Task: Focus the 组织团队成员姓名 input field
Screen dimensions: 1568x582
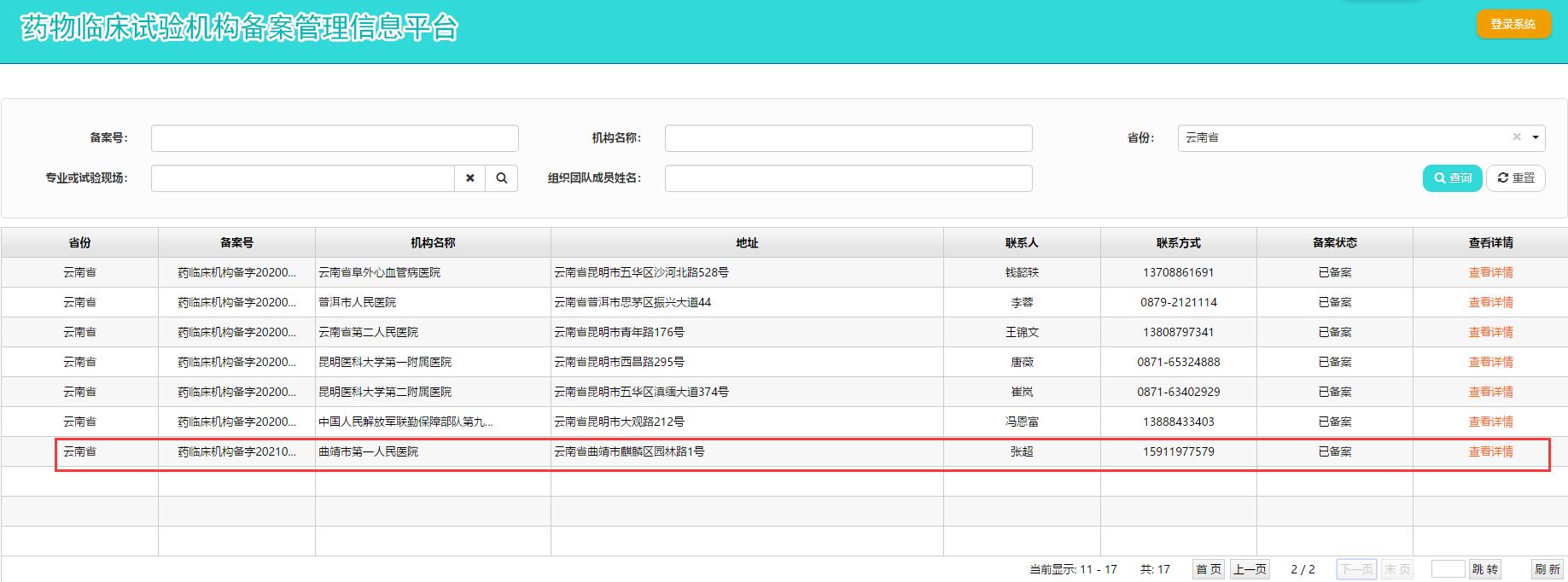Action: tap(848, 178)
